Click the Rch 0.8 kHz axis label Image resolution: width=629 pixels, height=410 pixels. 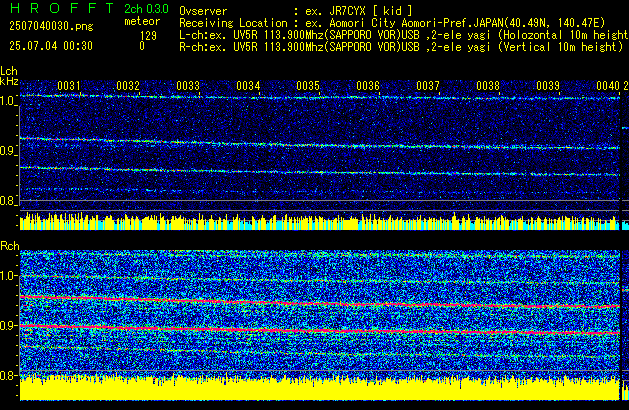tap(8, 375)
